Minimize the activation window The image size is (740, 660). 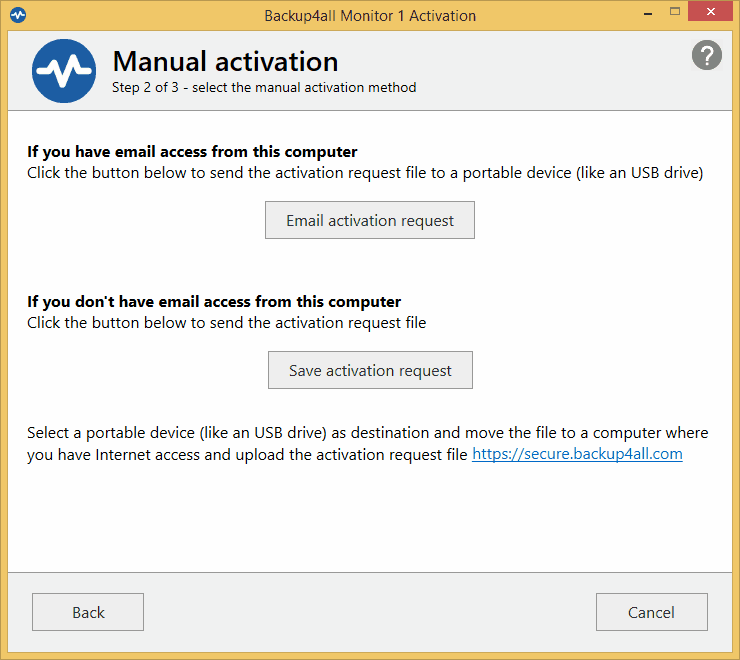click(648, 13)
